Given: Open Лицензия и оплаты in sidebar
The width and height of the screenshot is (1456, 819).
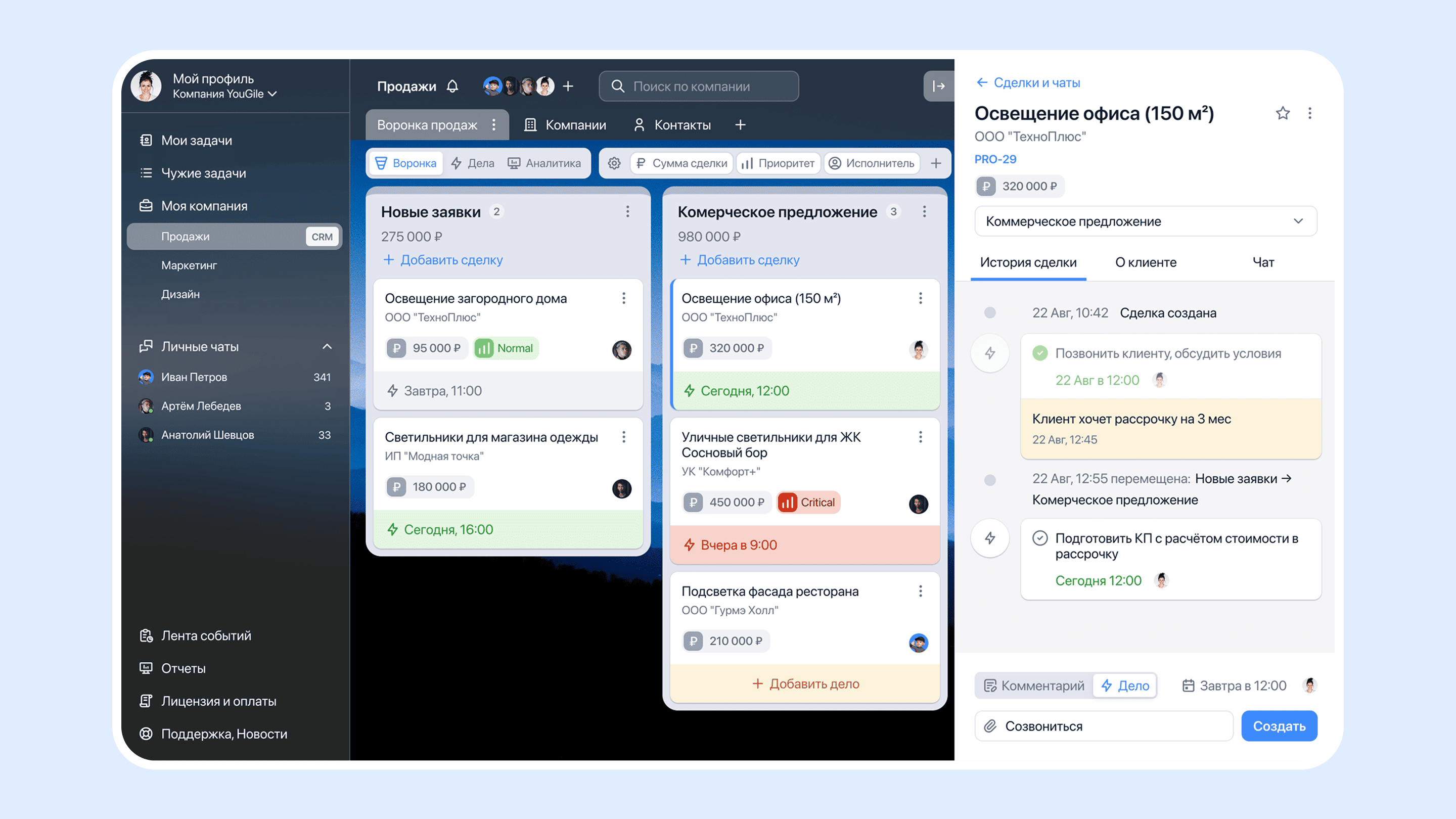Looking at the screenshot, I should (208, 701).
